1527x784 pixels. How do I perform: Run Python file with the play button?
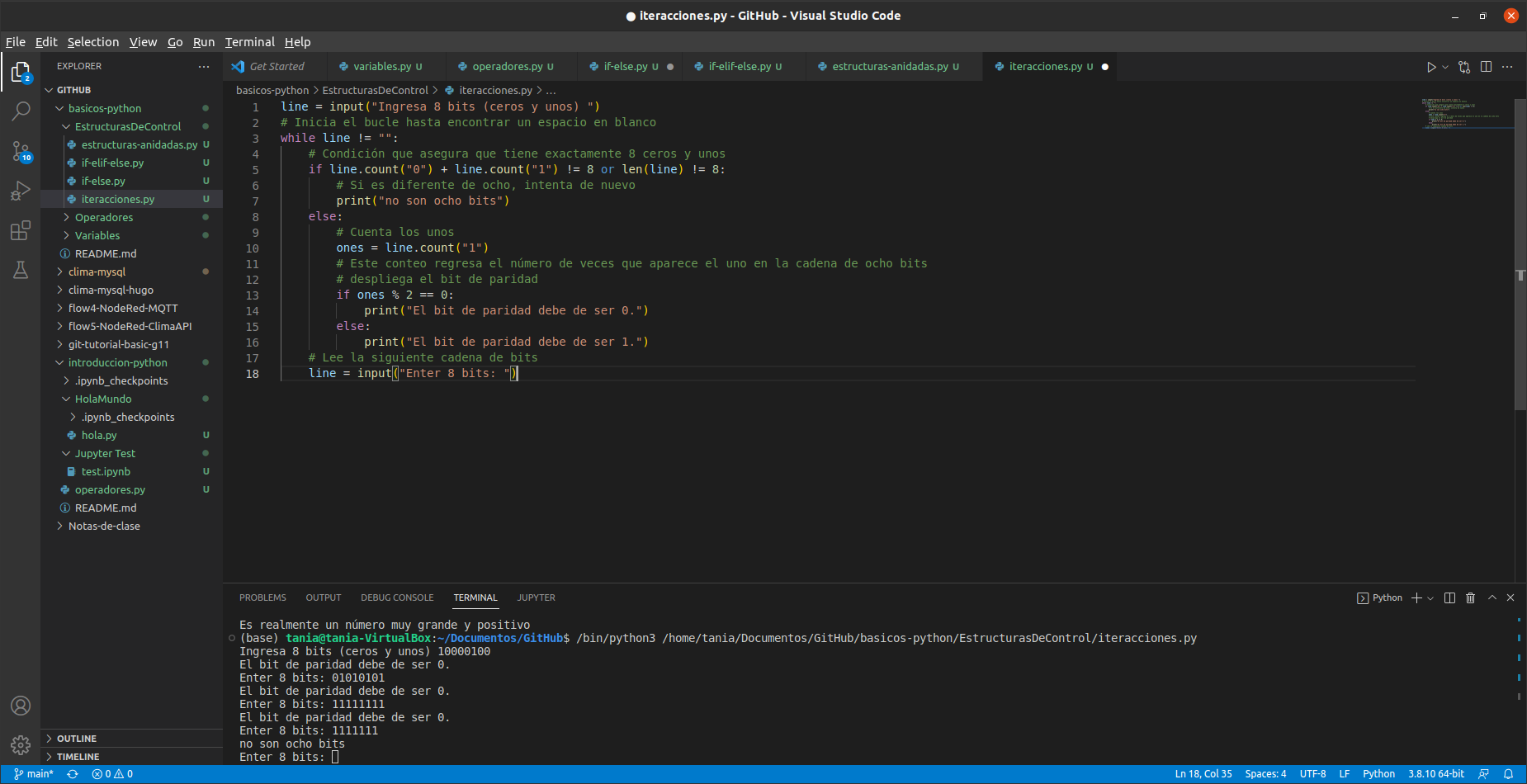[x=1431, y=67]
